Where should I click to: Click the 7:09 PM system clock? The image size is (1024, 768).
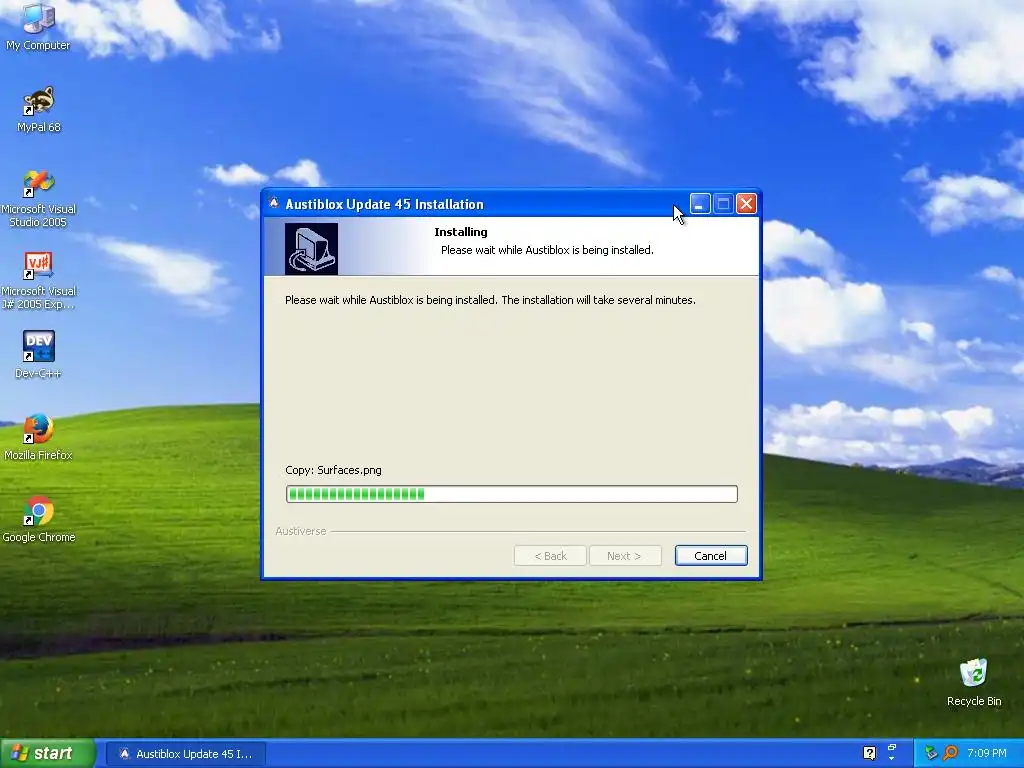point(986,753)
